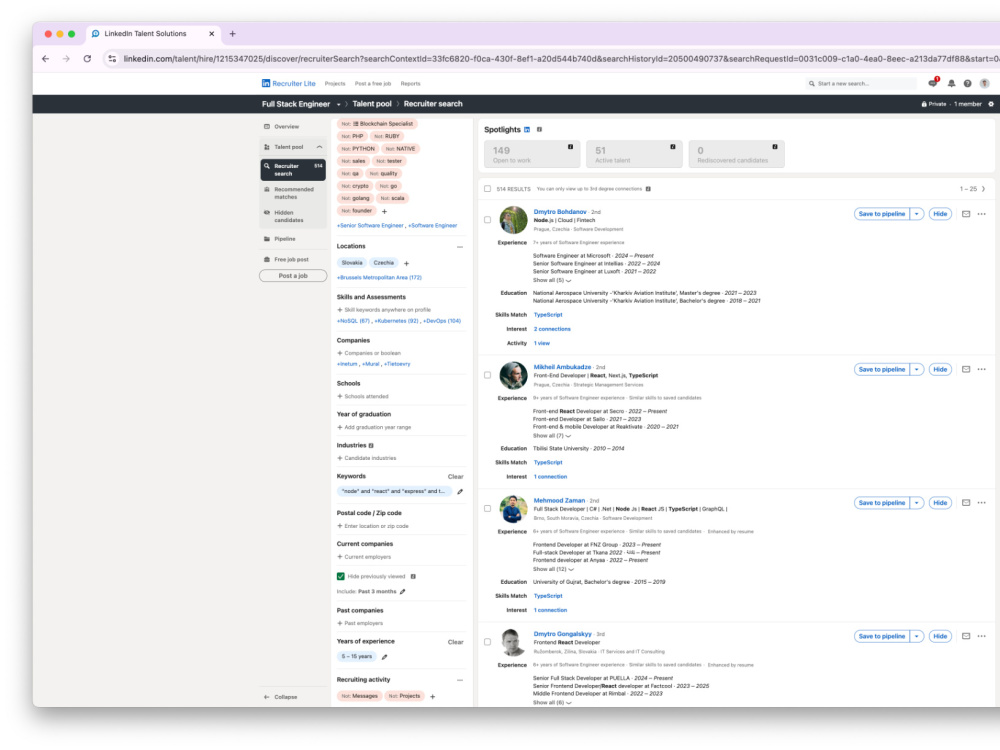Open Recommended matches in sidebar
This screenshot has height=750, width=1000.
[x=293, y=193]
